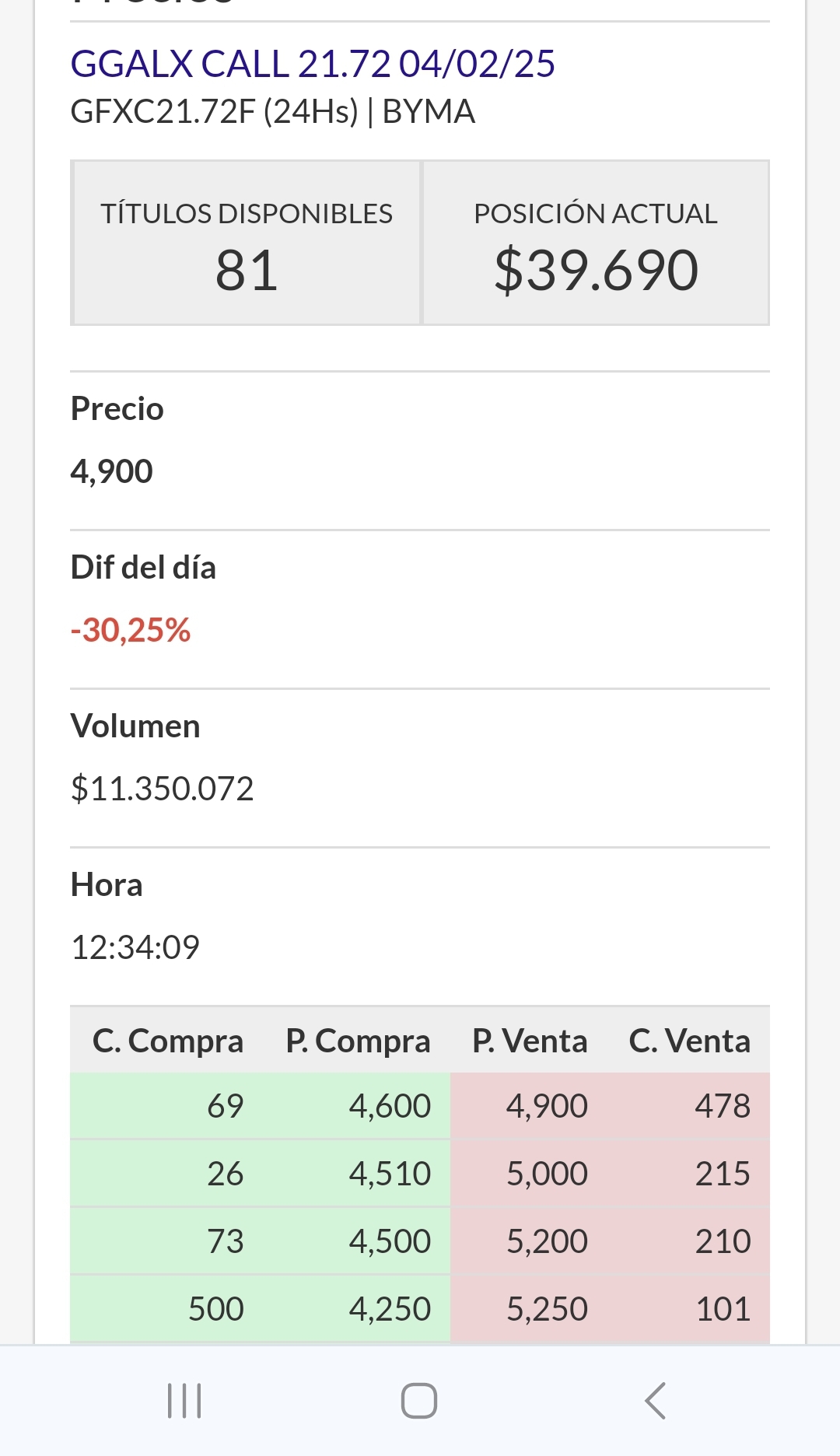Tap the Android back arrow icon
Screen dimensions: 840x1456
tap(656, 1401)
